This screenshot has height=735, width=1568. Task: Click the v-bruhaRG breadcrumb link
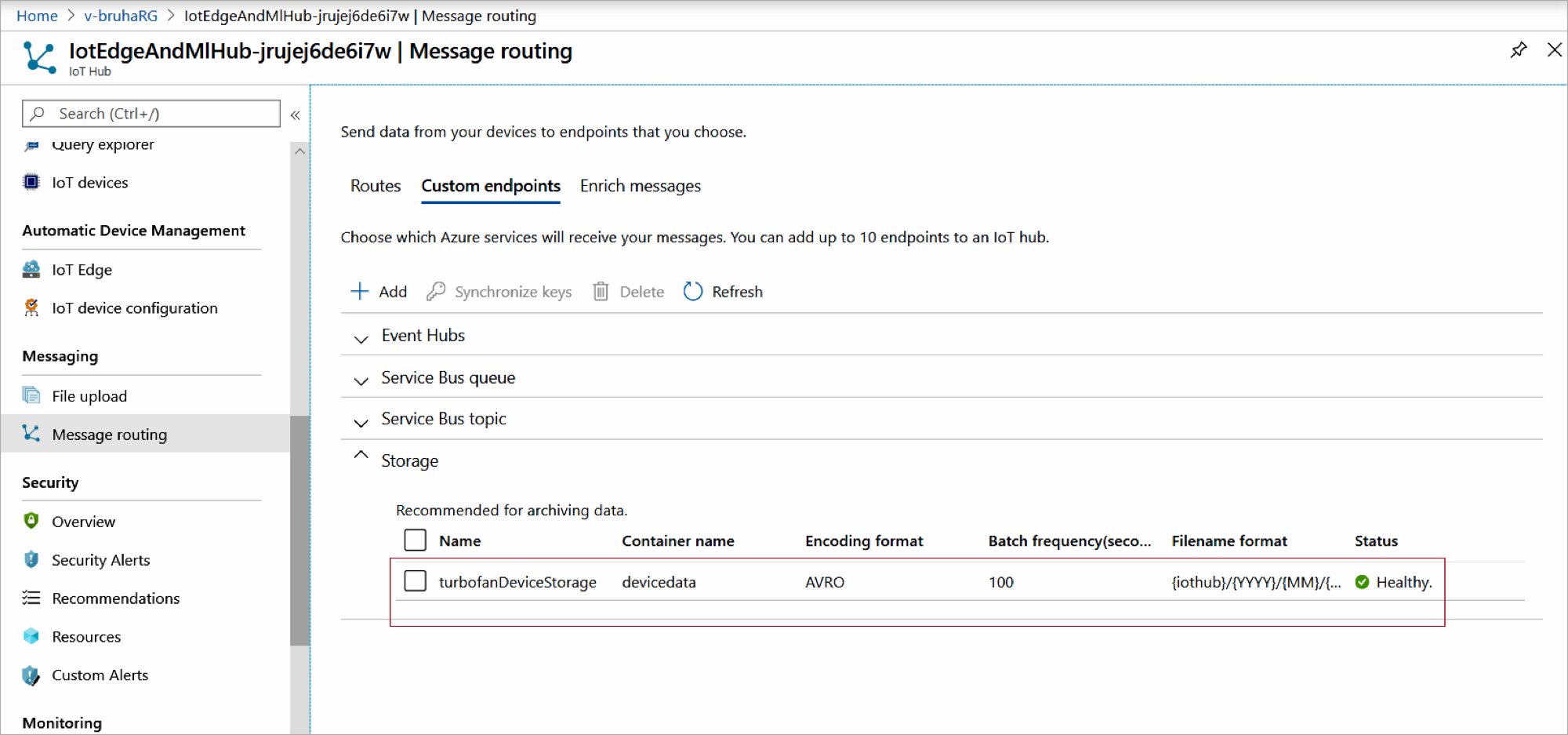[x=121, y=16]
